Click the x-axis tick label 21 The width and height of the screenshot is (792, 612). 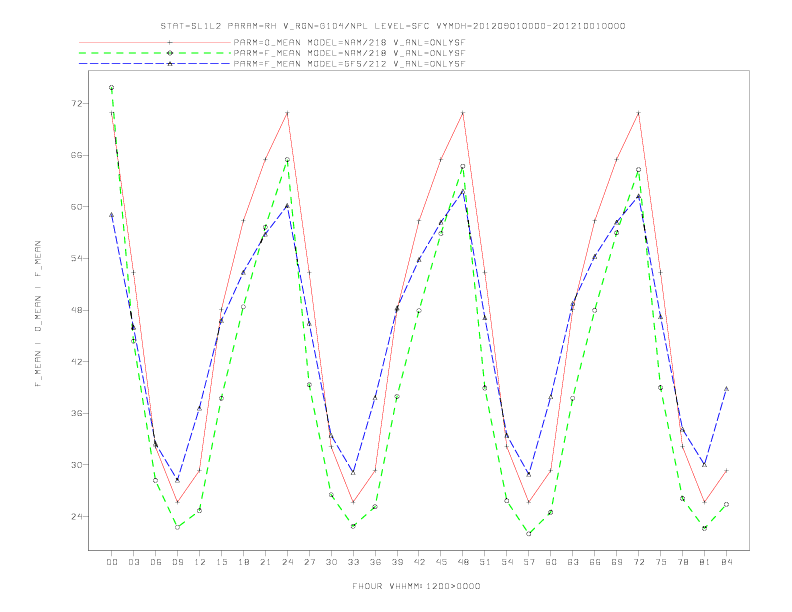[265, 562]
